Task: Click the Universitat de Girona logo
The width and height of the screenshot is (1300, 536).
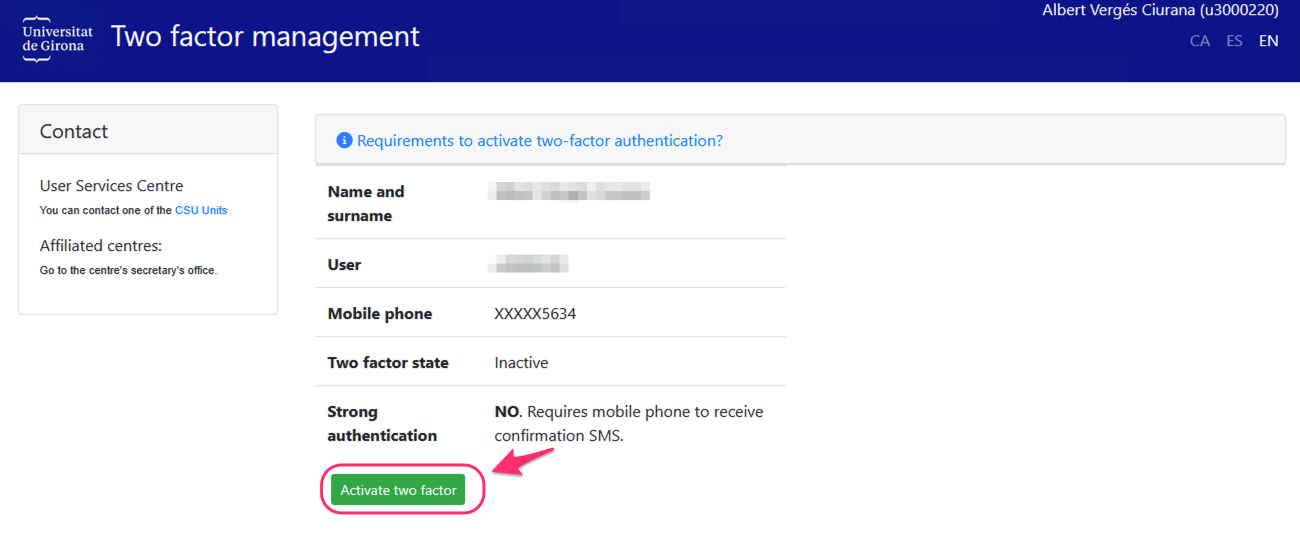Action: (57, 39)
